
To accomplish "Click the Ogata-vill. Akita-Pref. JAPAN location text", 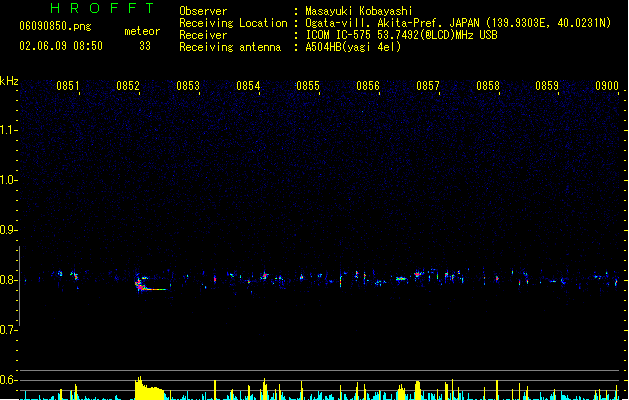I will tap(458, 23).
